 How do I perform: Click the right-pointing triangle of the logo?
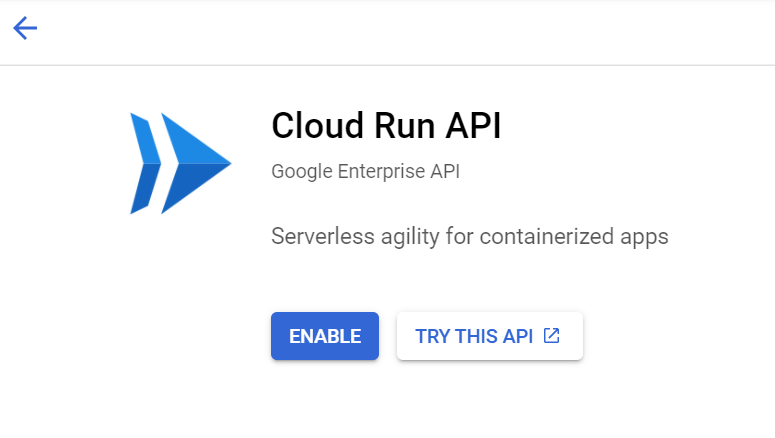(196, 163)
